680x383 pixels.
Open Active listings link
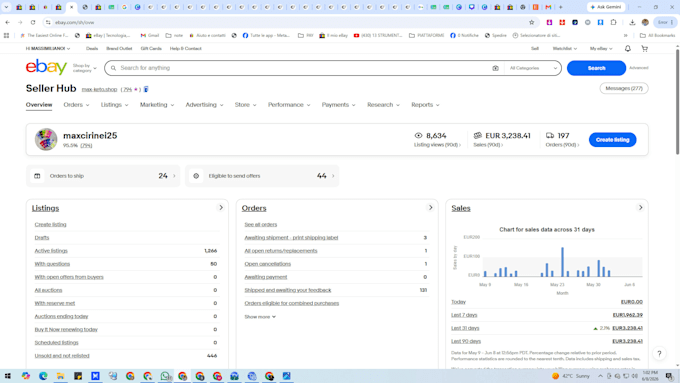click(51, 251)
